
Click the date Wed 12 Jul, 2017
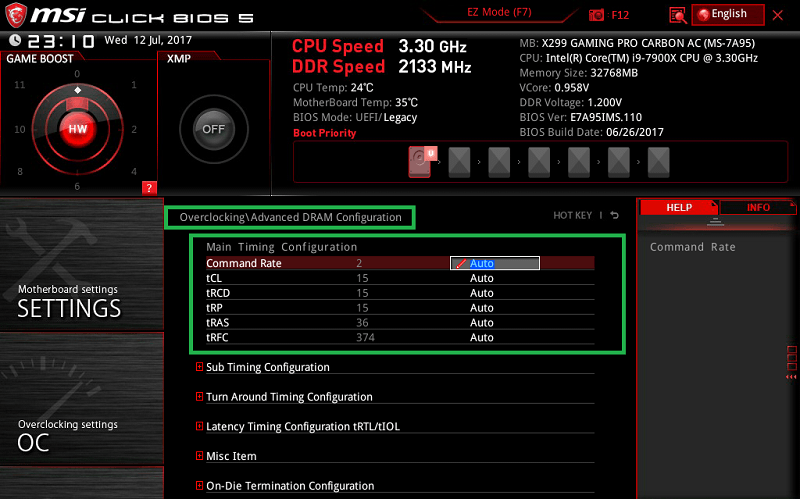[x=148, y=40]
